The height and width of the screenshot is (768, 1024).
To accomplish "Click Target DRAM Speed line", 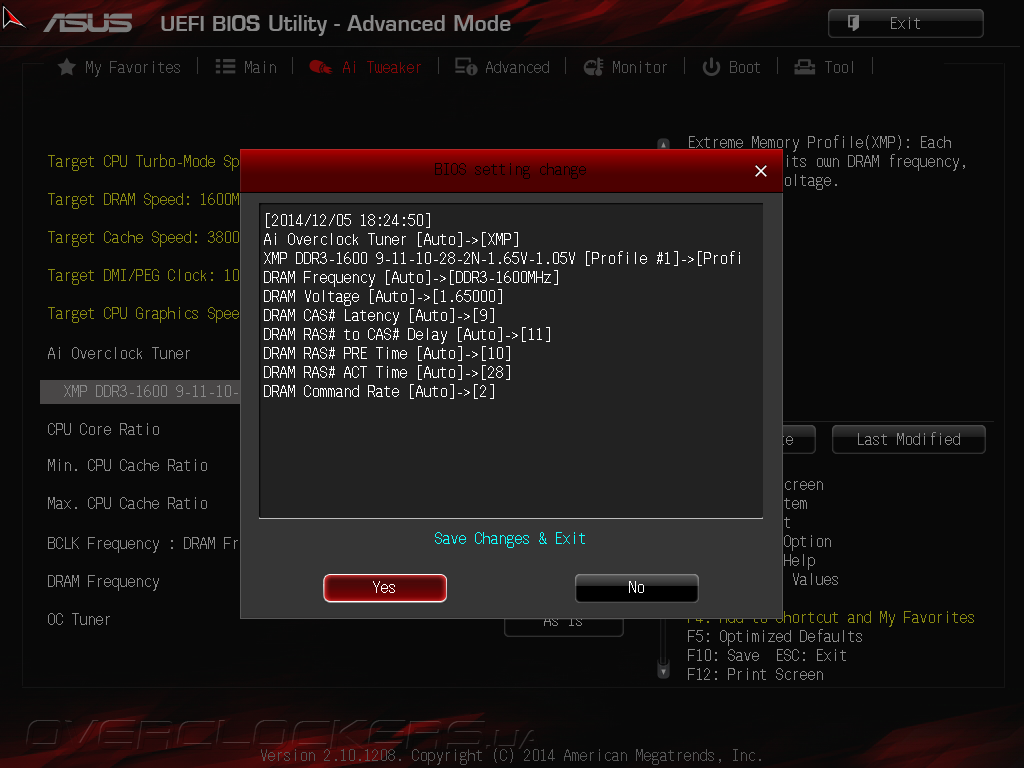I will 144,199.
